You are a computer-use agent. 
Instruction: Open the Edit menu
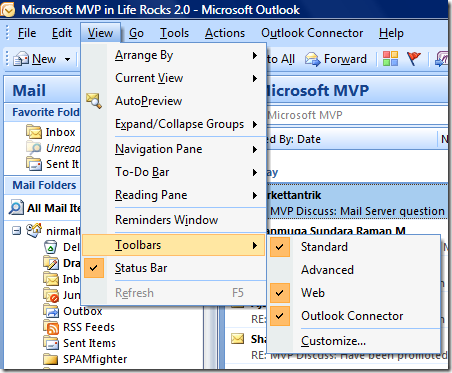(62, 33)
